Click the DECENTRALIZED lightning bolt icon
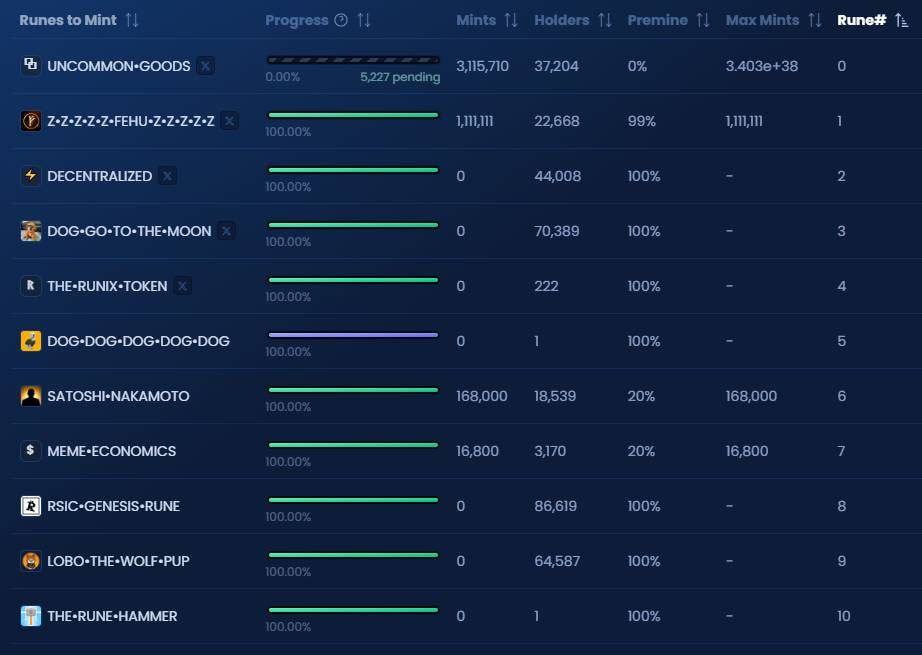 click(31, 175)
